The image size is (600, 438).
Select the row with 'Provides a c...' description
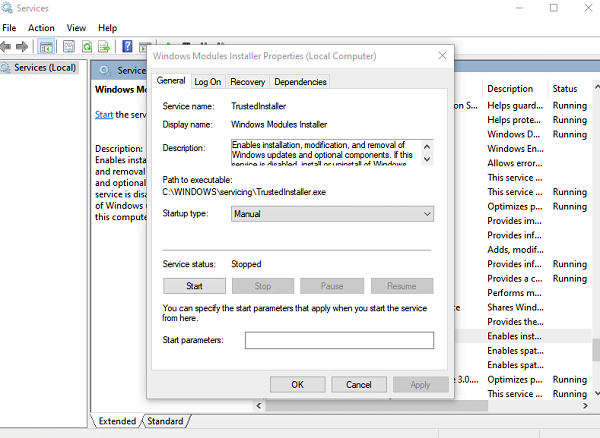pos(523,279)
